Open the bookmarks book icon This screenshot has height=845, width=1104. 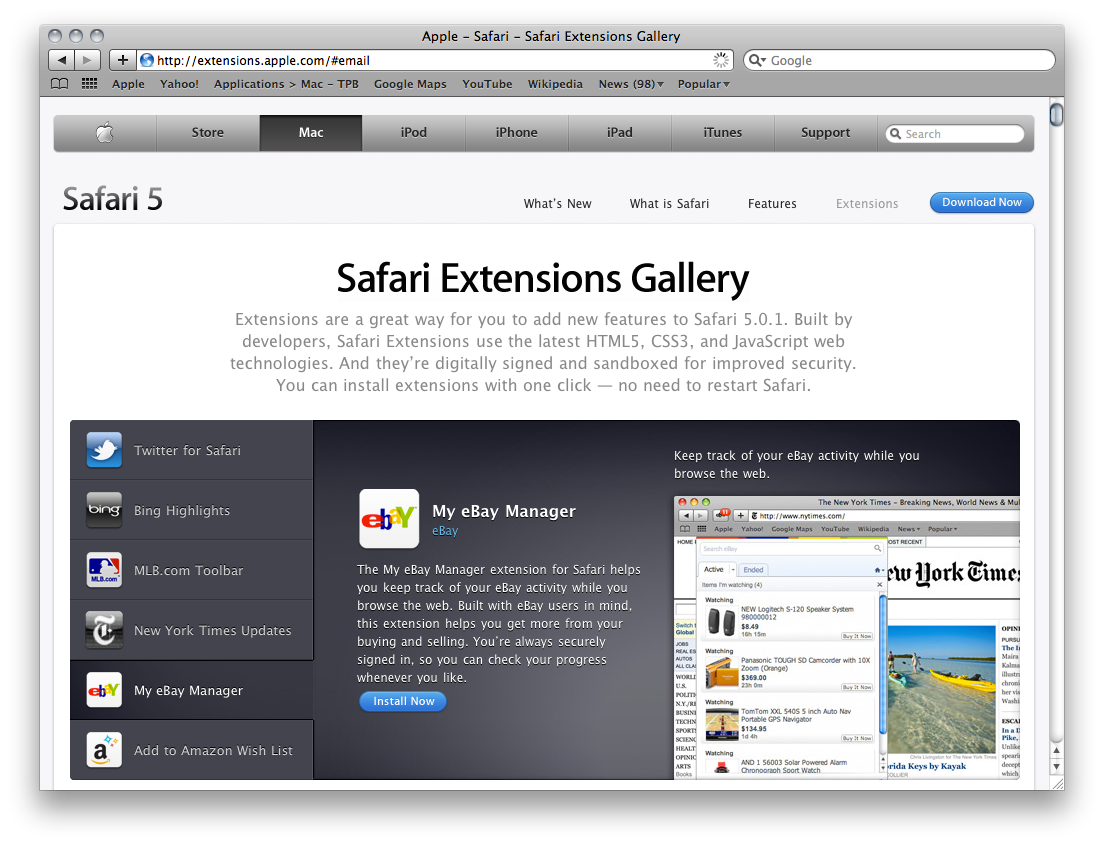(x=60, y=84)
